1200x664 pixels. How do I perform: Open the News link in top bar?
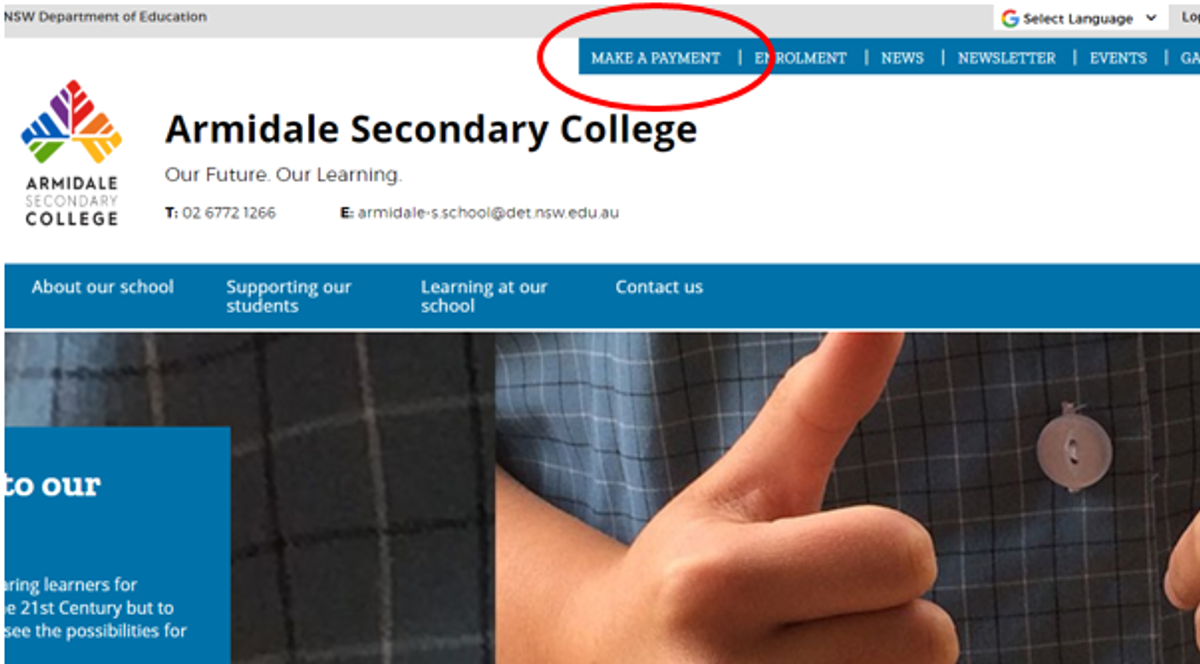(902, 58)
